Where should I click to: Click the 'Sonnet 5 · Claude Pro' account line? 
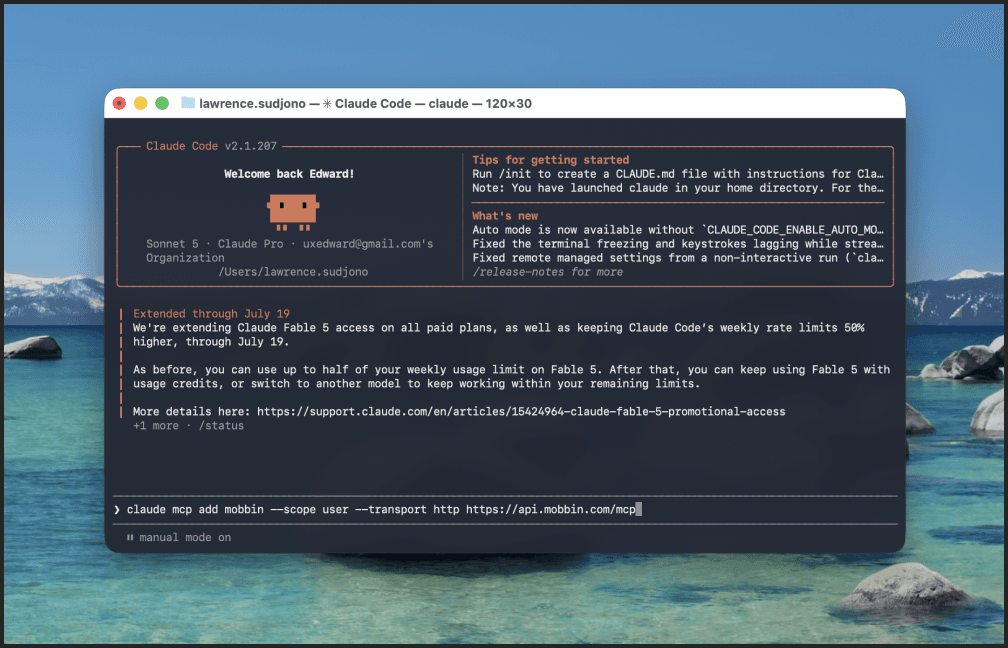289,251
